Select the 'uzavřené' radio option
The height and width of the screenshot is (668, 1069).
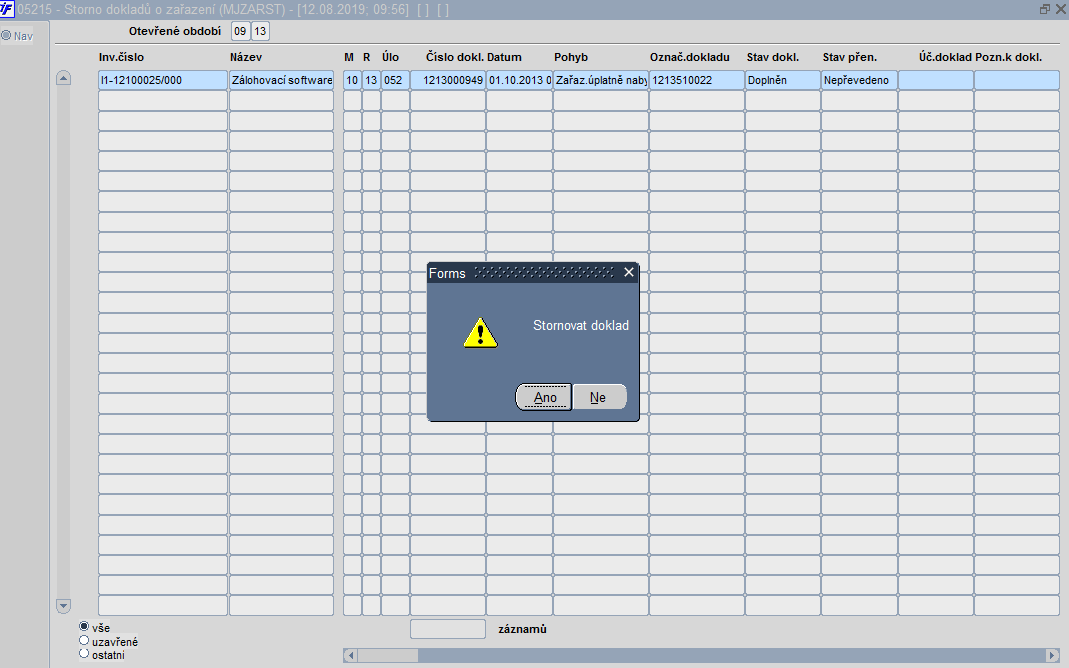84,640
